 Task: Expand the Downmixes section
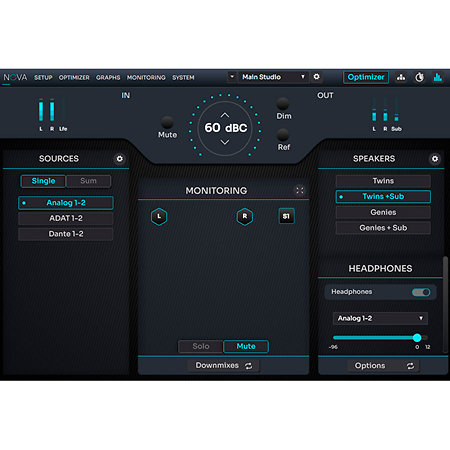[x=223, y=366]
